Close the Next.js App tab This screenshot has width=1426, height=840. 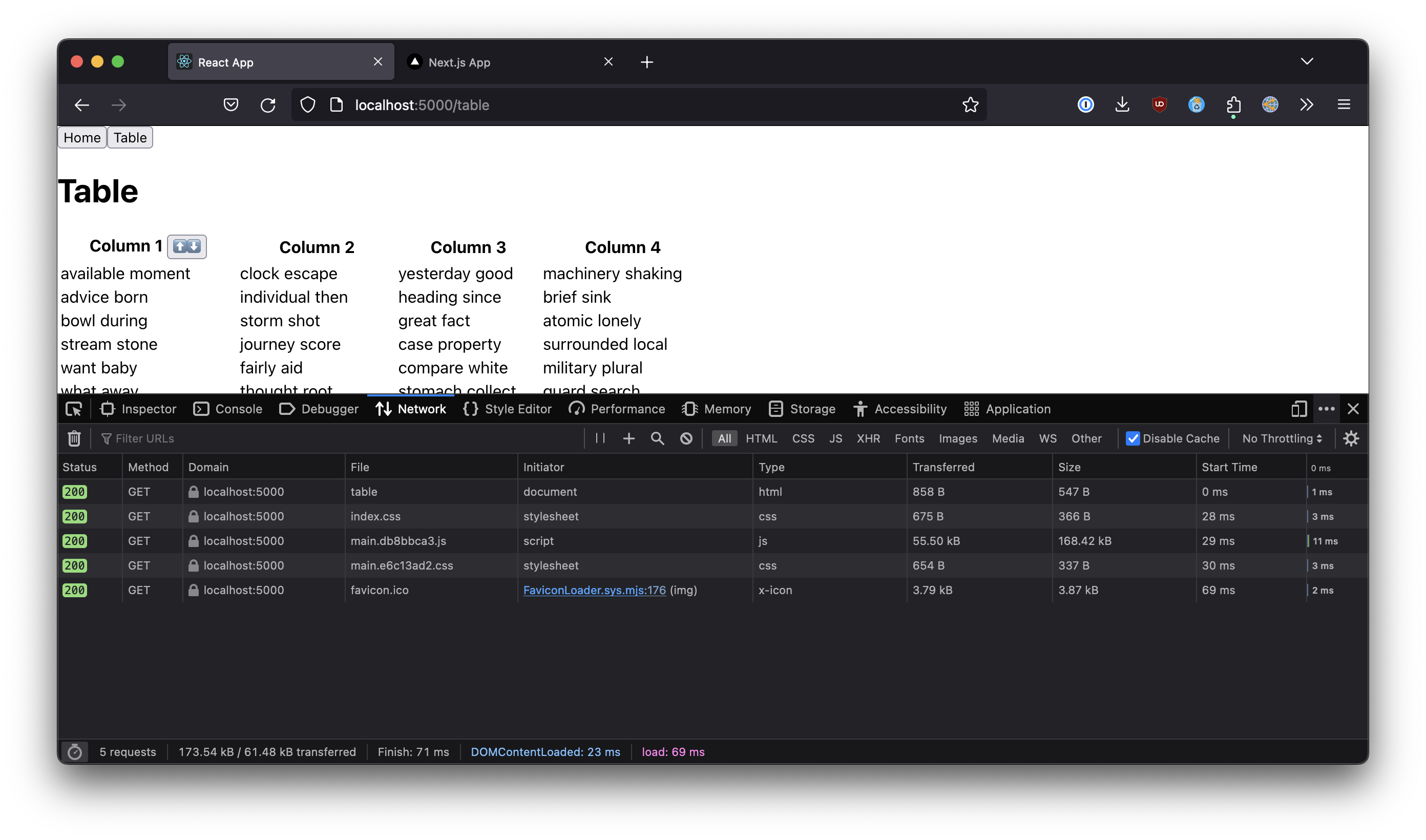point(609,61)
